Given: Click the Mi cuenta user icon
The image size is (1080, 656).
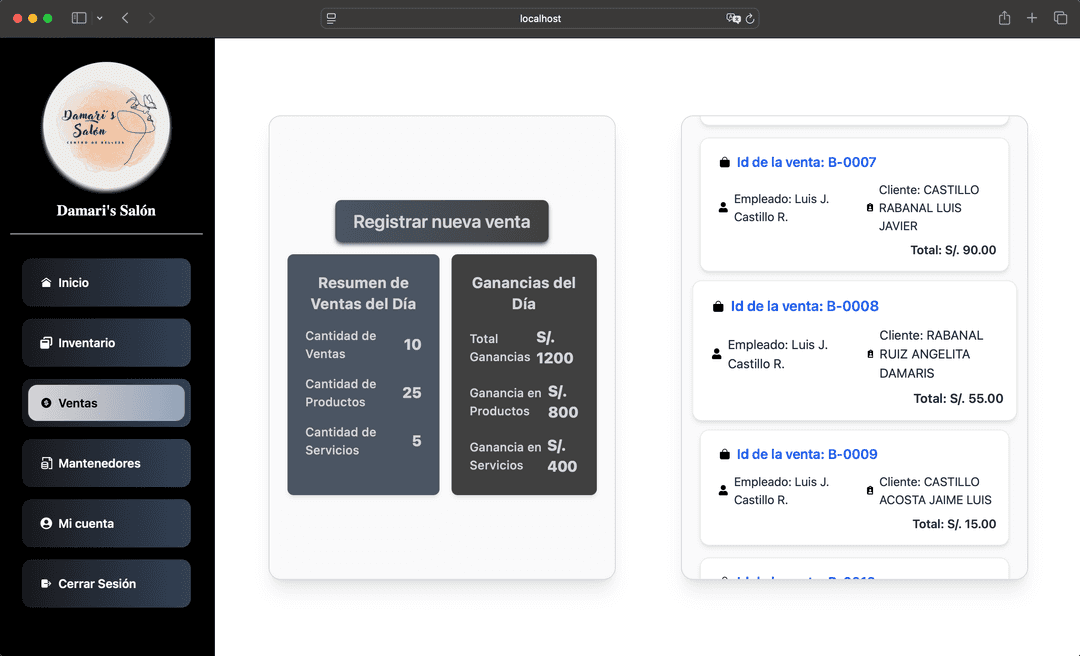Looking at the screenshot, I should pyautogui.click(x=46, y=524).
